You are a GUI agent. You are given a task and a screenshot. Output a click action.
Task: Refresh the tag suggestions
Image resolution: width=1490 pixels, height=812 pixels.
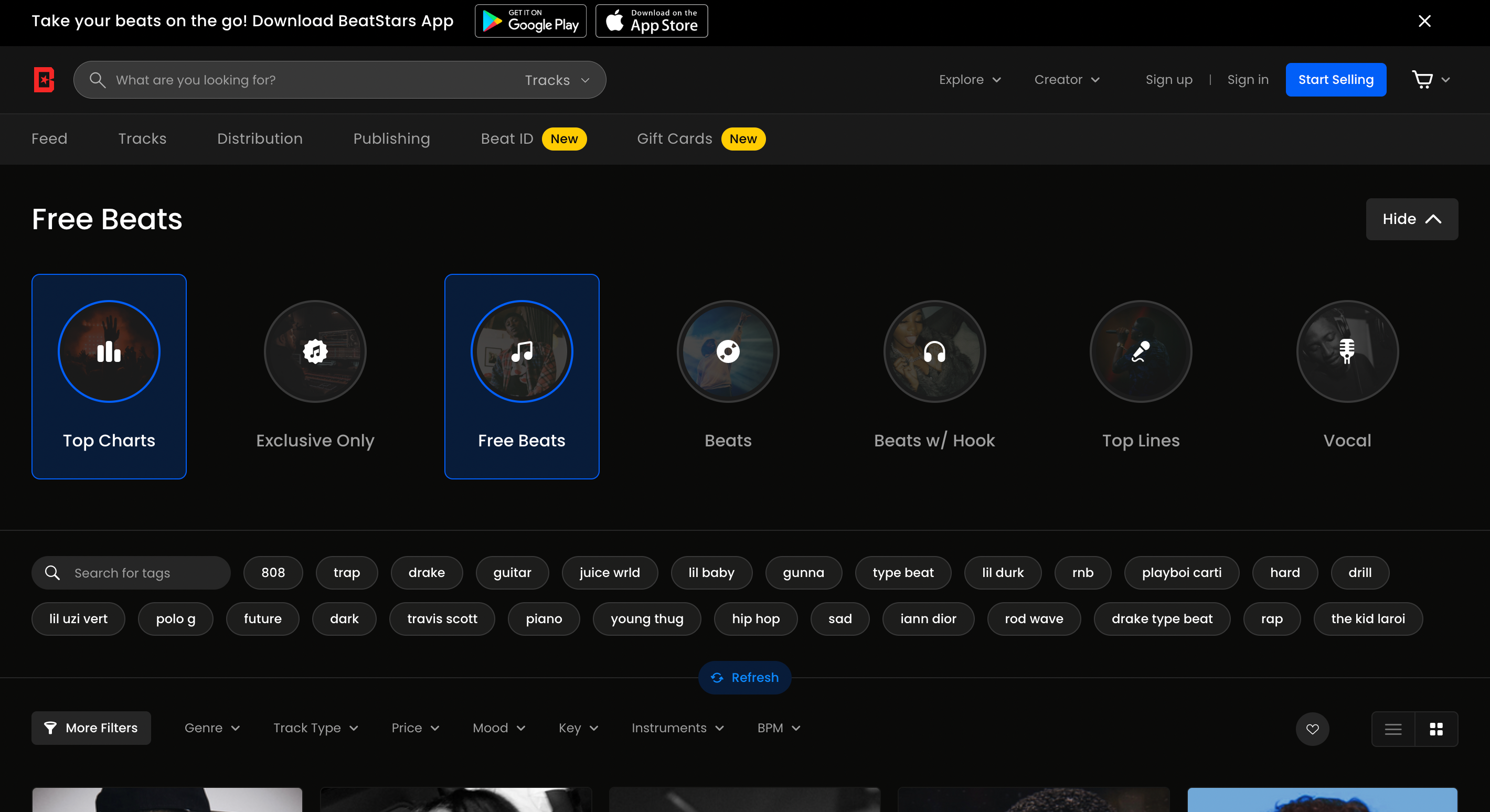click(744, 677)
